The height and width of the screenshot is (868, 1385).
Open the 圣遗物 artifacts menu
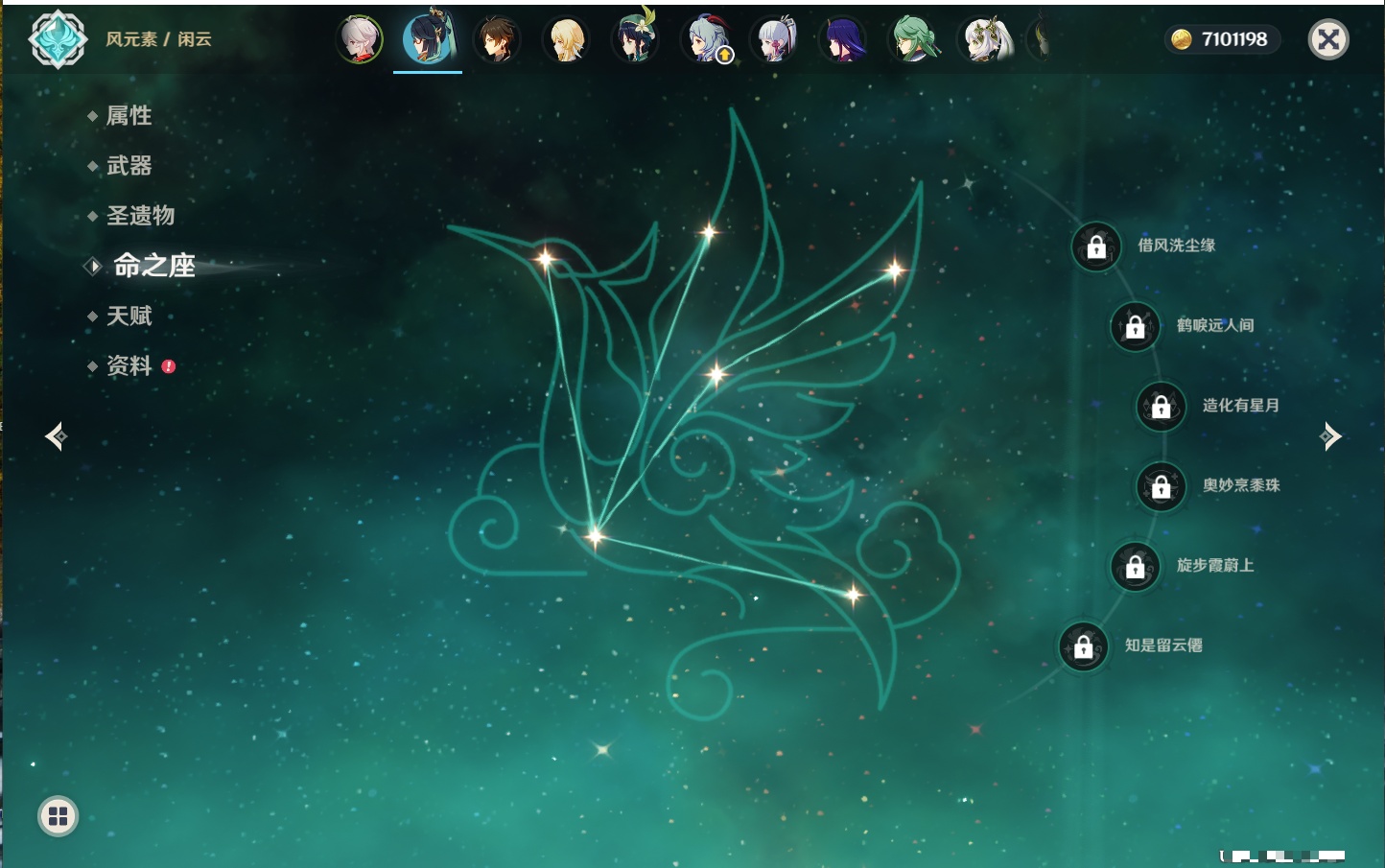pos(140,216)
